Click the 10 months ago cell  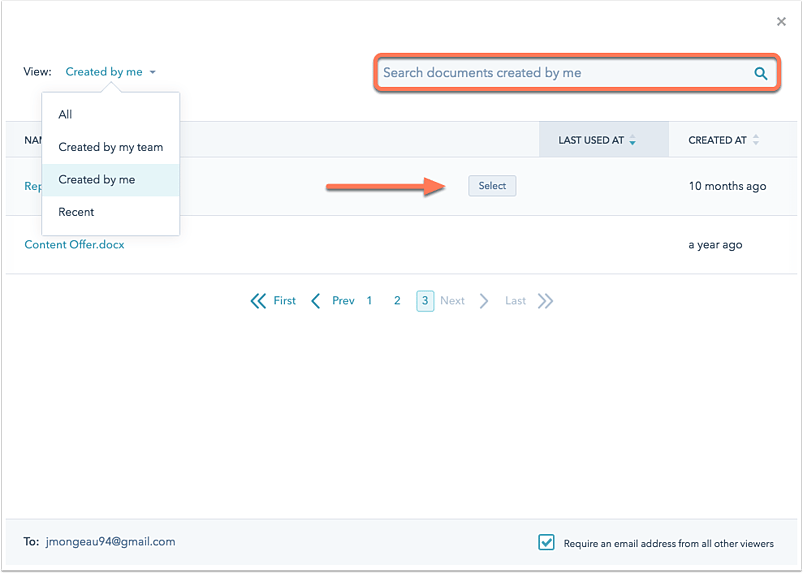click(727, 186)
